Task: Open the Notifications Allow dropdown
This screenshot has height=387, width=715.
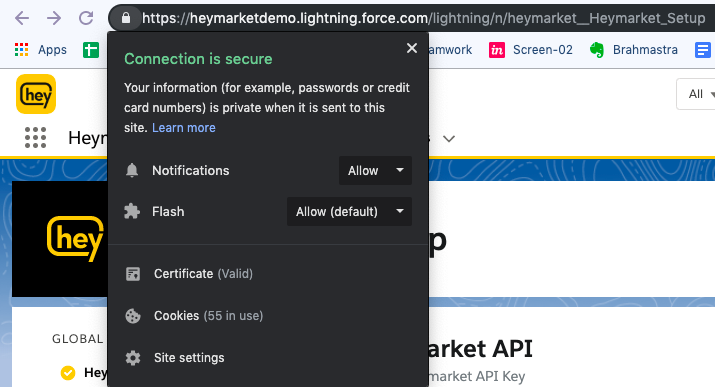Action: [x=375, y=170]
